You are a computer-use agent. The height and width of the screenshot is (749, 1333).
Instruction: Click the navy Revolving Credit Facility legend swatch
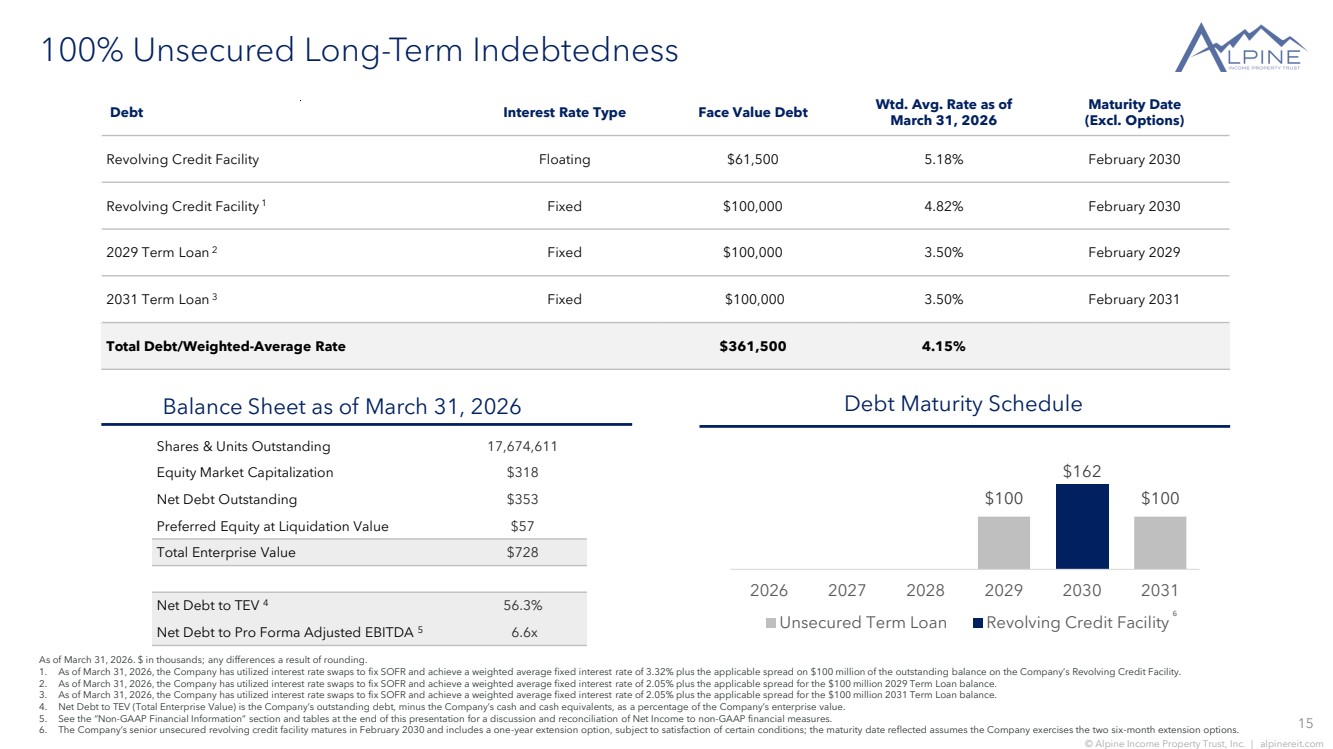tap(978, 623)
